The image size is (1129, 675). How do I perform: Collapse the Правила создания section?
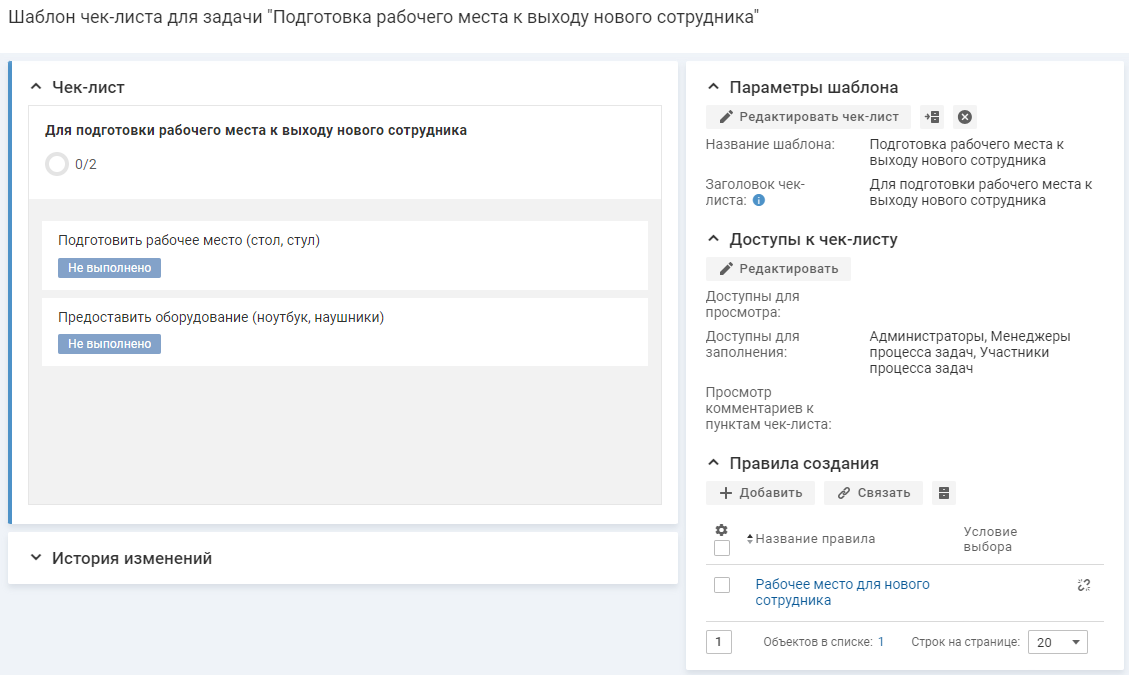click(x=713, y=463)
